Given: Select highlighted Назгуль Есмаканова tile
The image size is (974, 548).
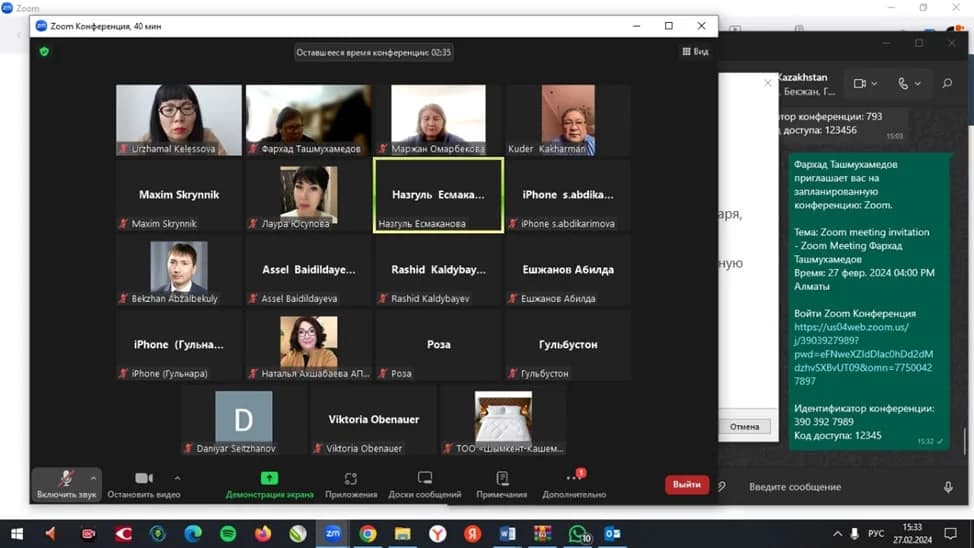Looking at the screenshot, I should (439, 195).
